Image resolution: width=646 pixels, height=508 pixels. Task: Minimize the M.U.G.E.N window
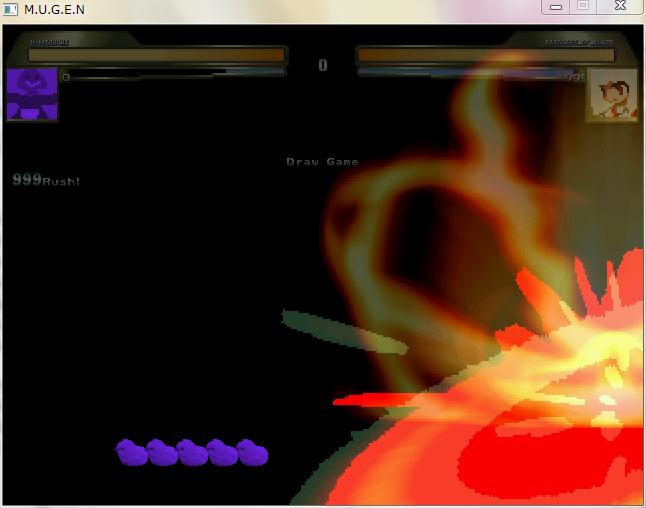pos(555,7)
